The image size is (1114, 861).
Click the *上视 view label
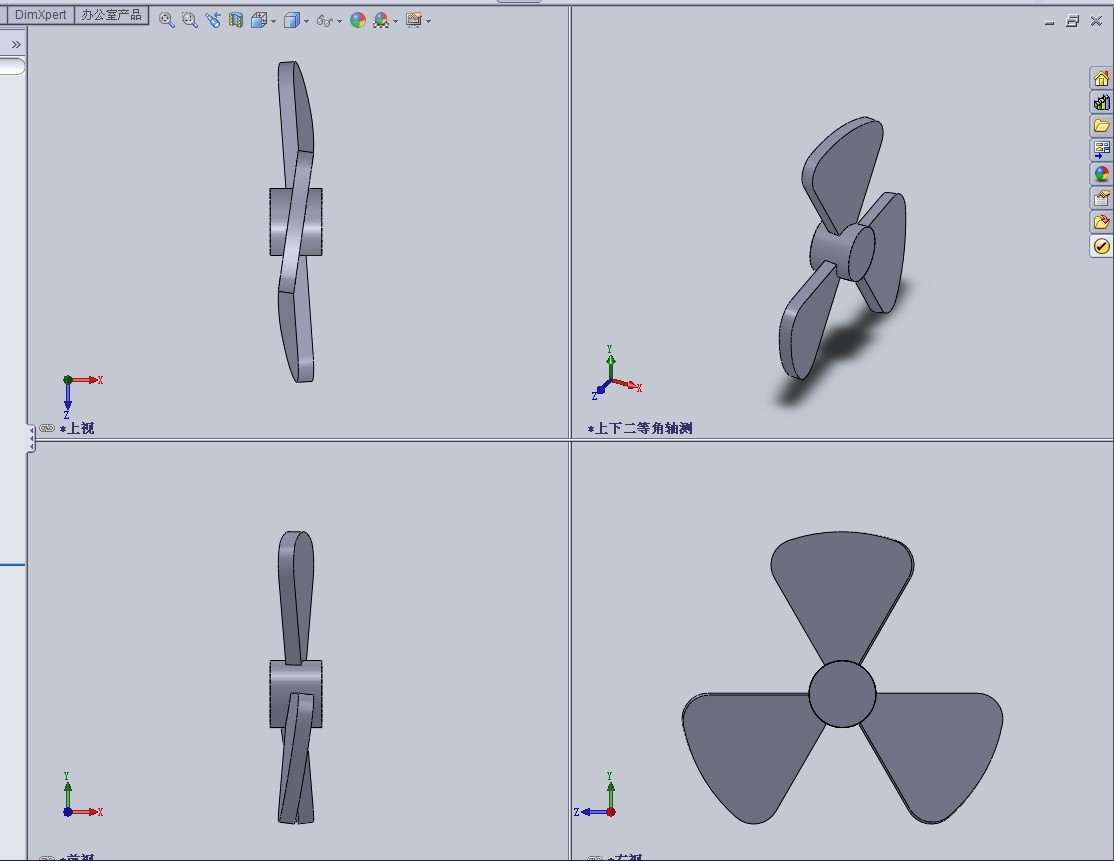pyautogui.click(x=77, y=428)
